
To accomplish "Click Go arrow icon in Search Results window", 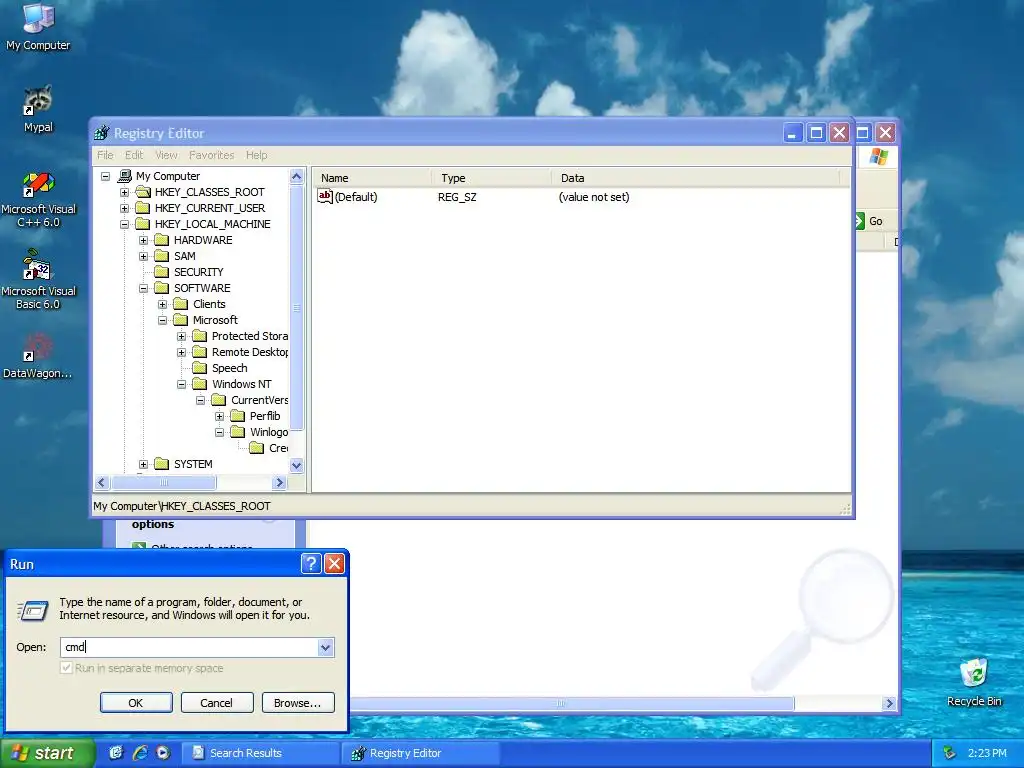I will click(859, 221).
